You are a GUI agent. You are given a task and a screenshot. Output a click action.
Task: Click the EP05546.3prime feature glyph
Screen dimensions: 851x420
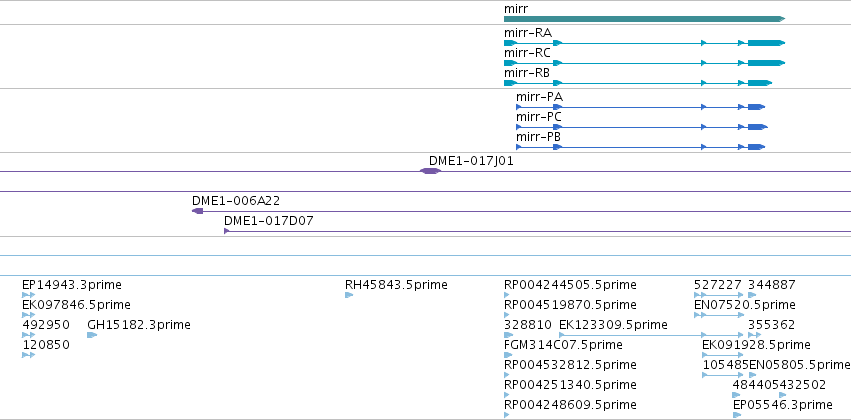pos(737,415)
